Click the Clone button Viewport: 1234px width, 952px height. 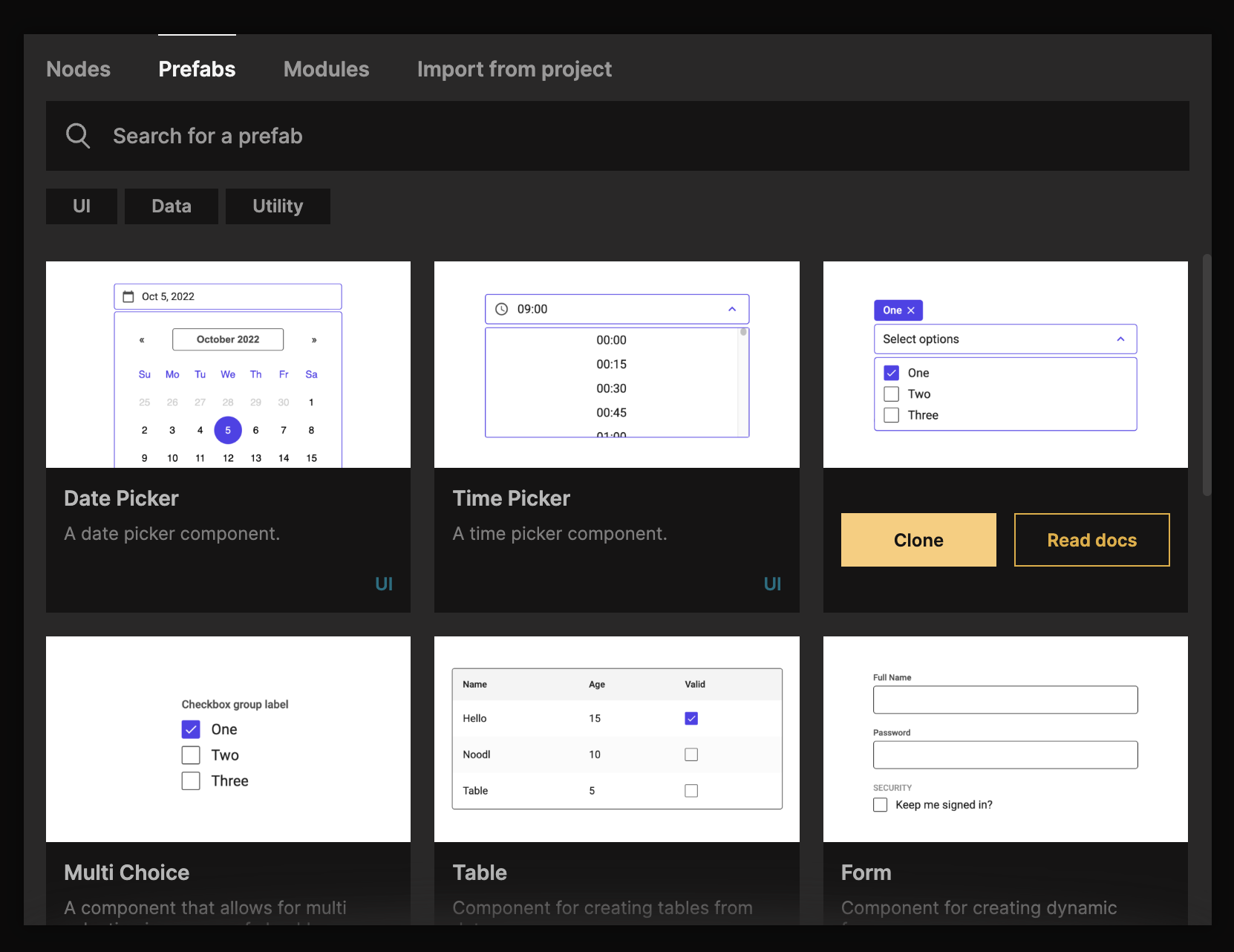tap(918, 540)
